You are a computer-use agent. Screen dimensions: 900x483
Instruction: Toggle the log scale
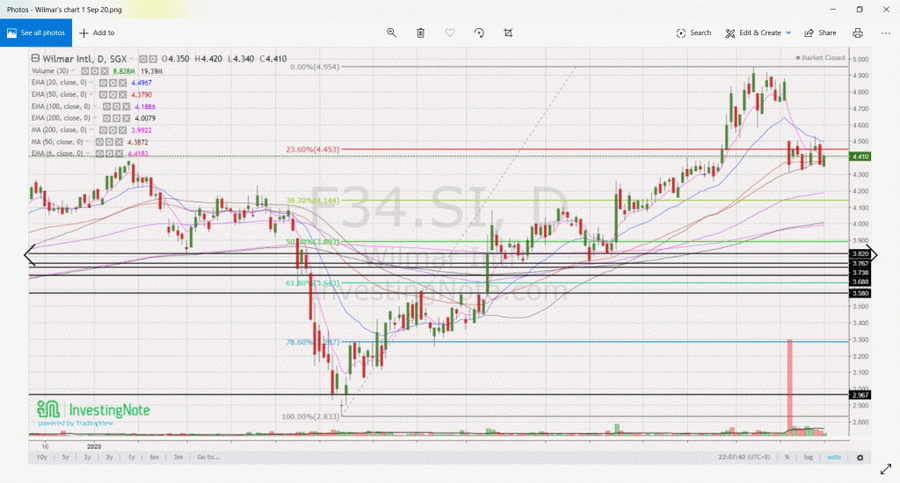coord(808,457)
